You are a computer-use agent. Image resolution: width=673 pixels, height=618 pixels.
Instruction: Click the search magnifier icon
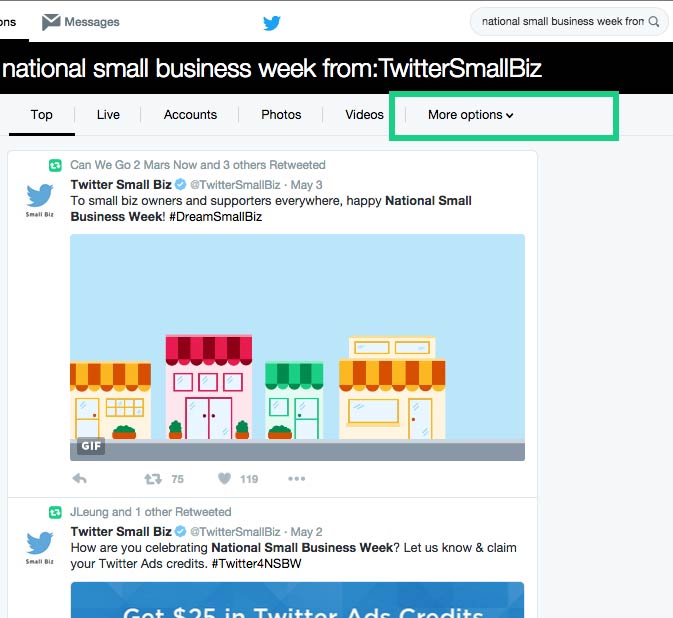click(653, 21)
